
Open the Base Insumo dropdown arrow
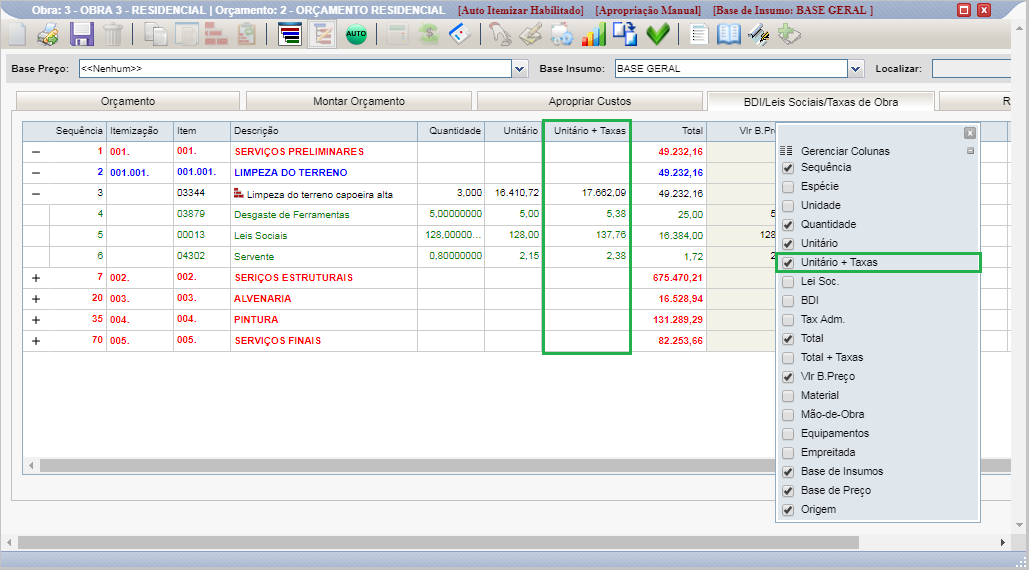coord(855,68)
